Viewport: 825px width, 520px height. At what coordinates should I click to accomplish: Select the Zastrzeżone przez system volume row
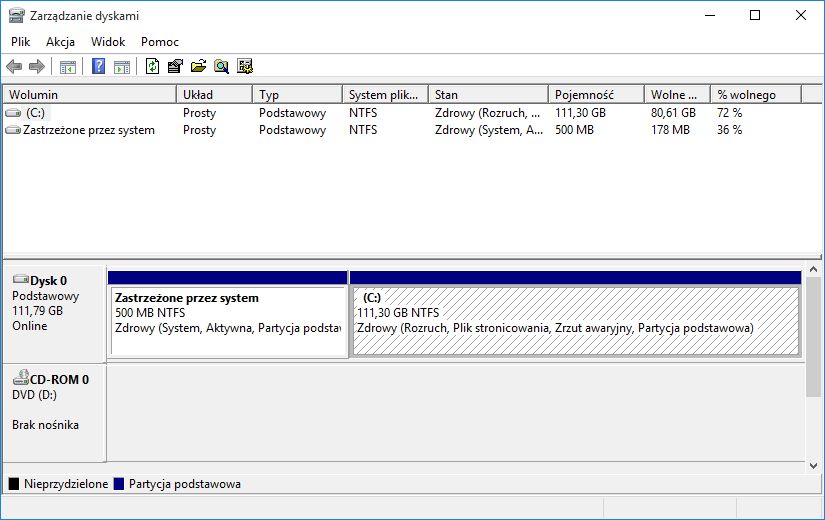(403, 130)
